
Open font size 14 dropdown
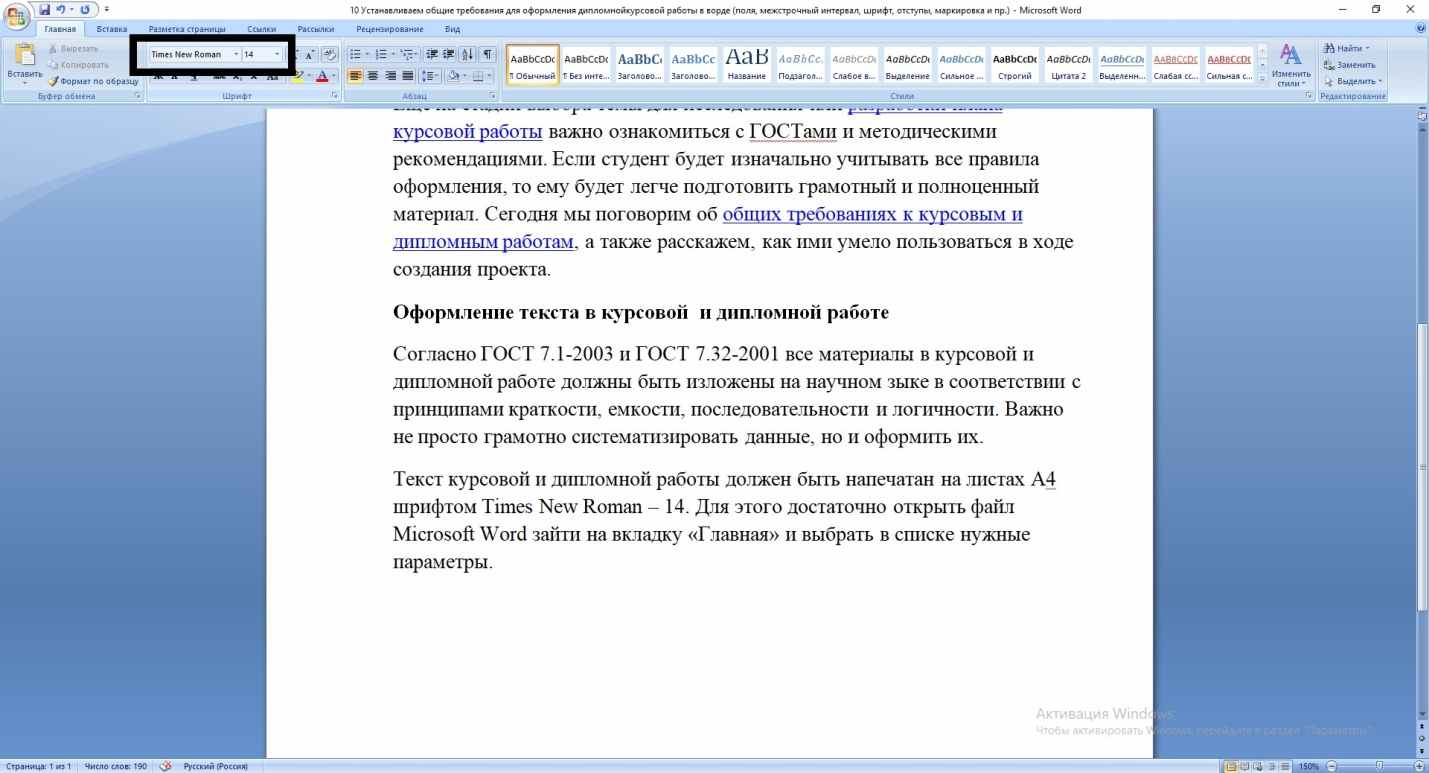(x=277, y=54)
